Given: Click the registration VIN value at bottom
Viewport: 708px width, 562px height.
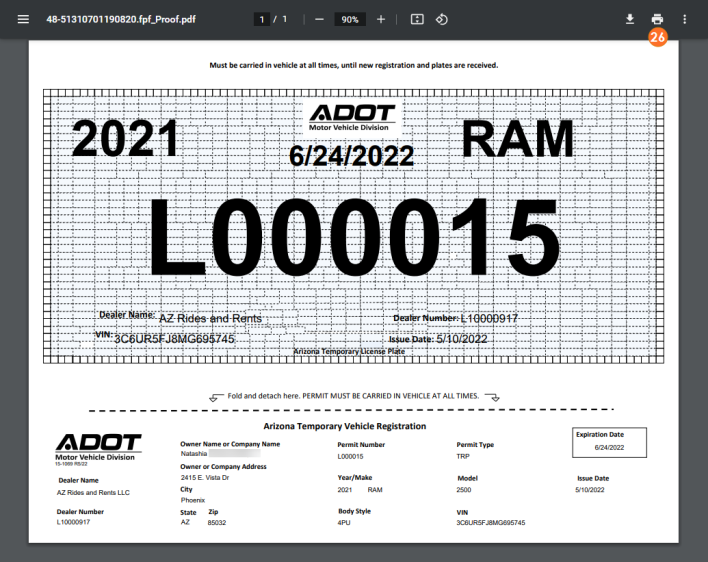Looking at the screenshot, I should 491,523.
